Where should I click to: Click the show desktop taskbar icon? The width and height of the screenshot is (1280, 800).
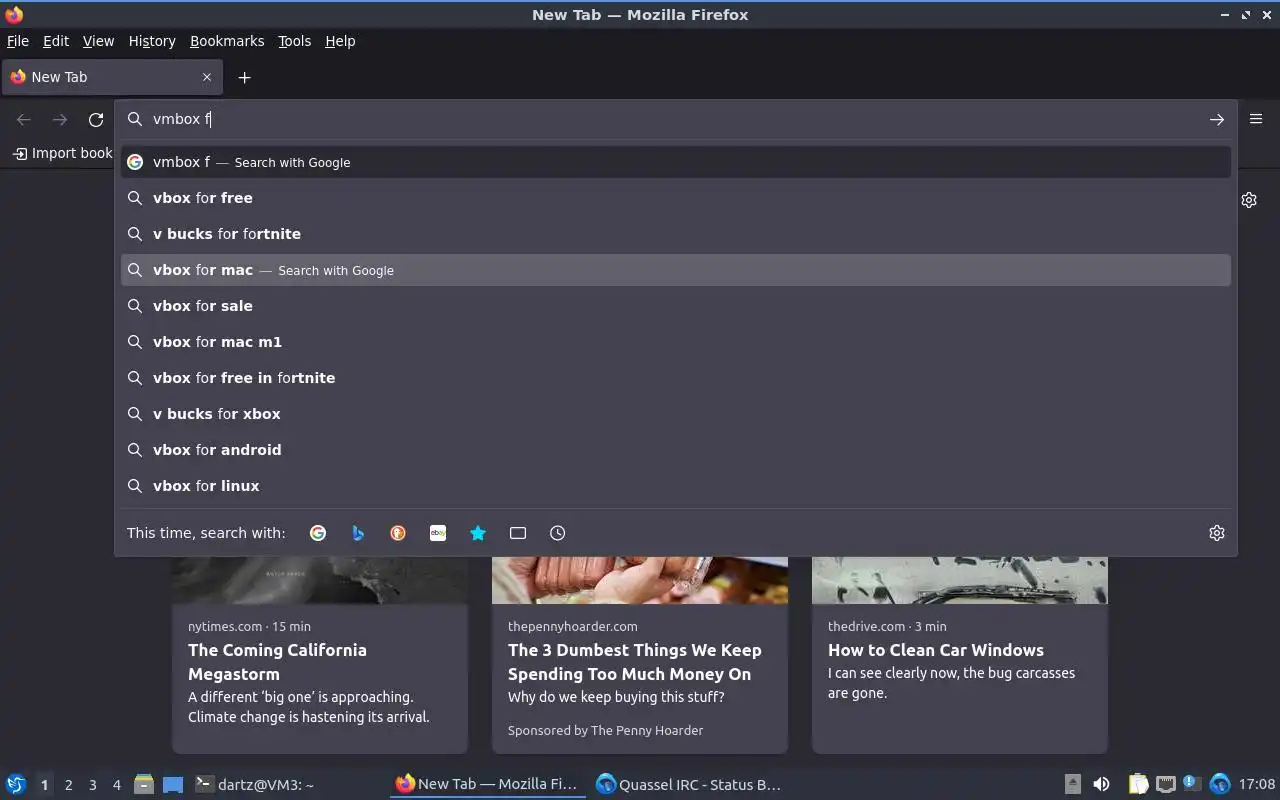tap(173, 784)
